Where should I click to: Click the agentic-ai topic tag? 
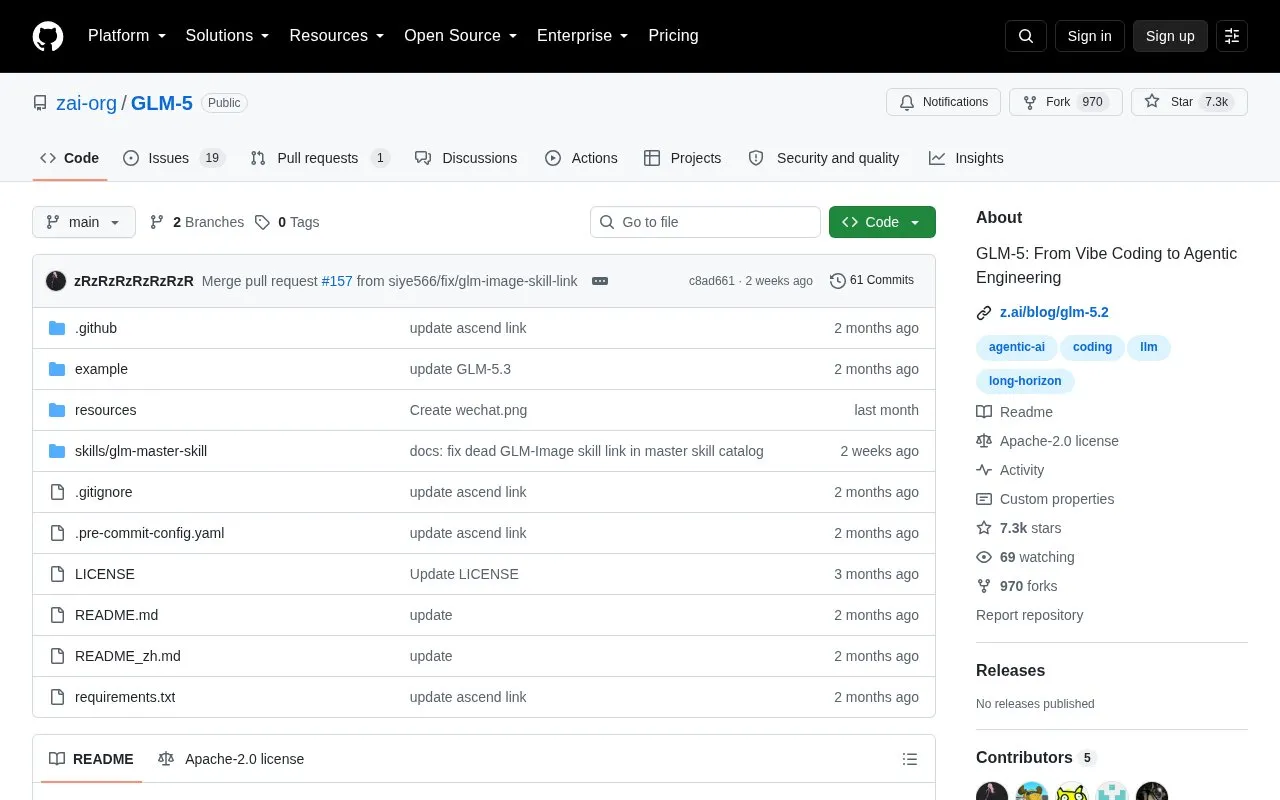1017,347
